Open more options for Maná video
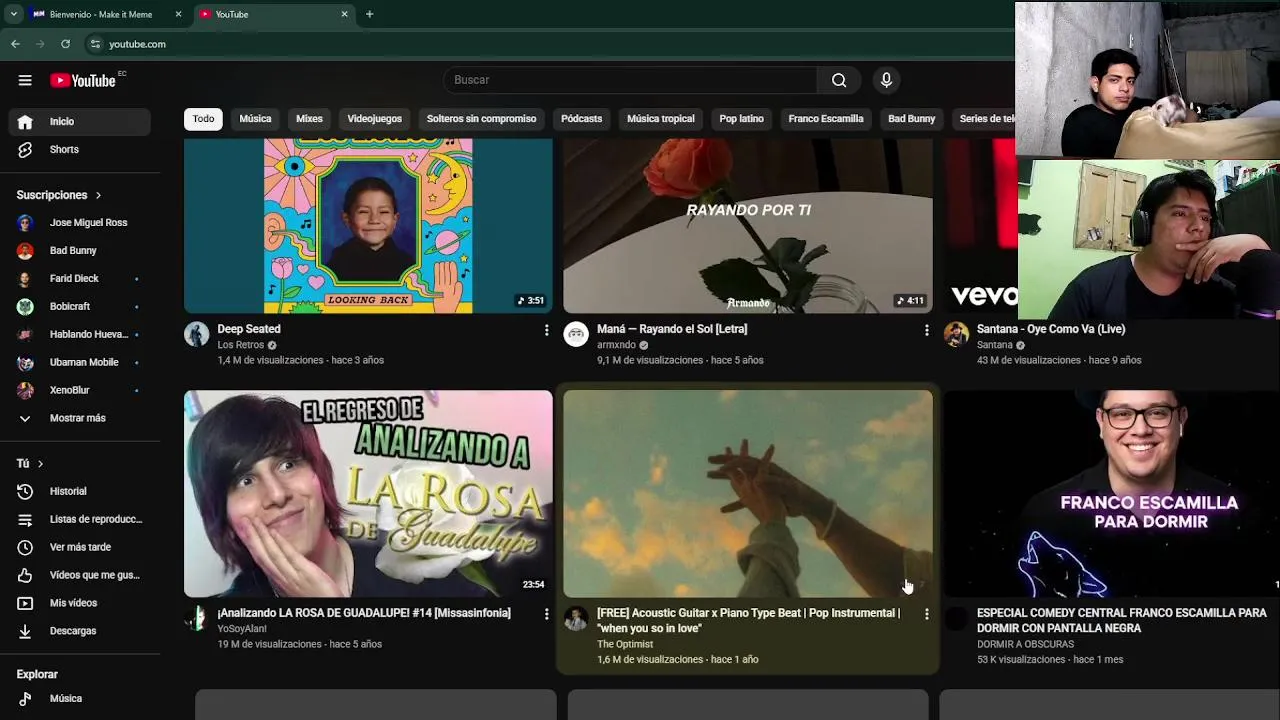The height and width of the screenshot is (720, 1280). [926, 330]
